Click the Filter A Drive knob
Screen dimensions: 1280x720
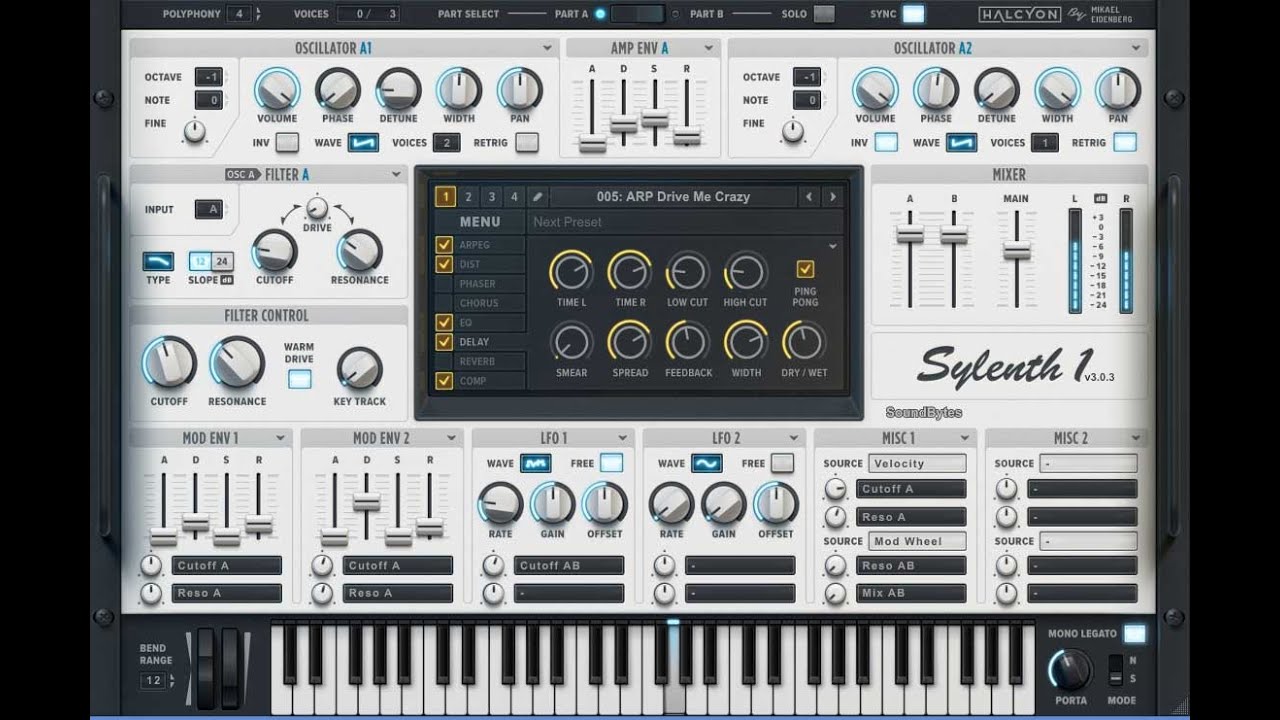coord(317,208)
